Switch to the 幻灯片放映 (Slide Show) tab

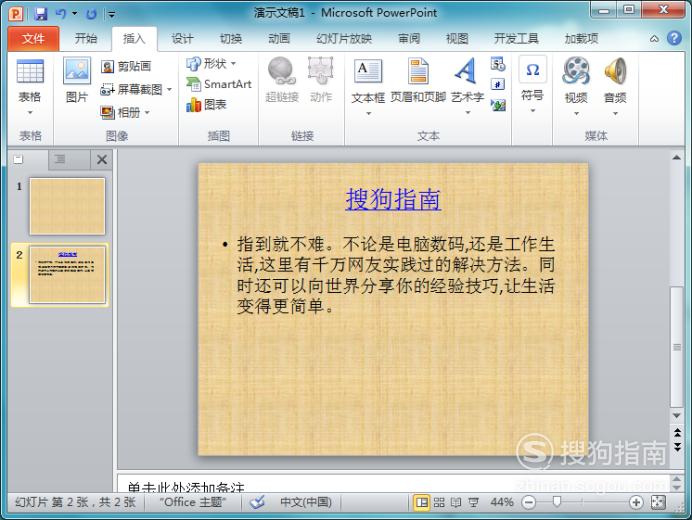[344, 39]
